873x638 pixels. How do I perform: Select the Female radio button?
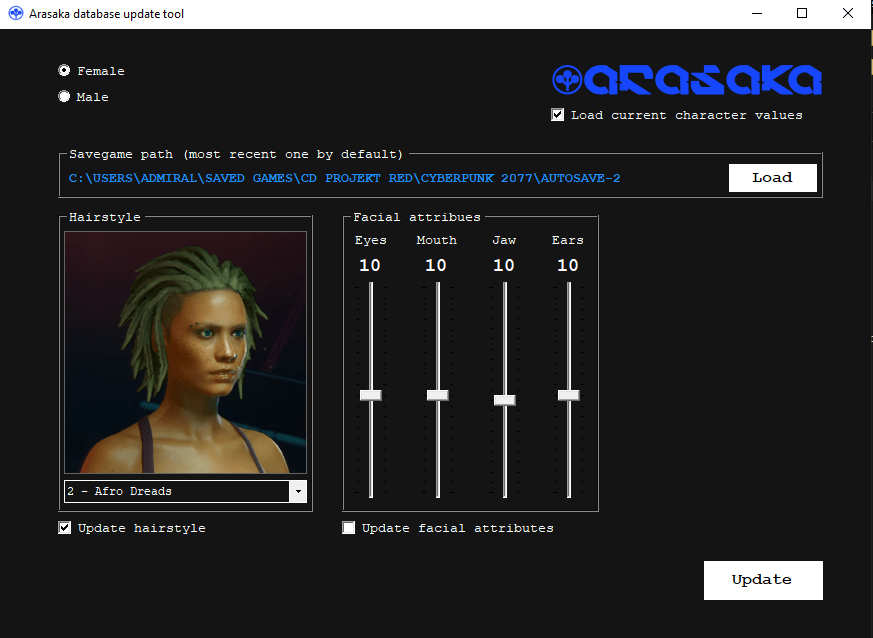[65, 71]
